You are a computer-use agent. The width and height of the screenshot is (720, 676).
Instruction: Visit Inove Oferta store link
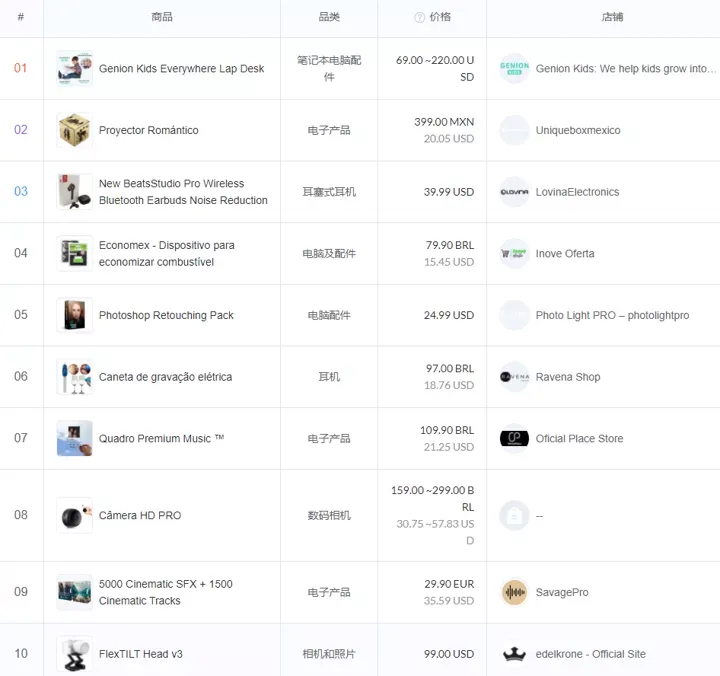[565, 254]
